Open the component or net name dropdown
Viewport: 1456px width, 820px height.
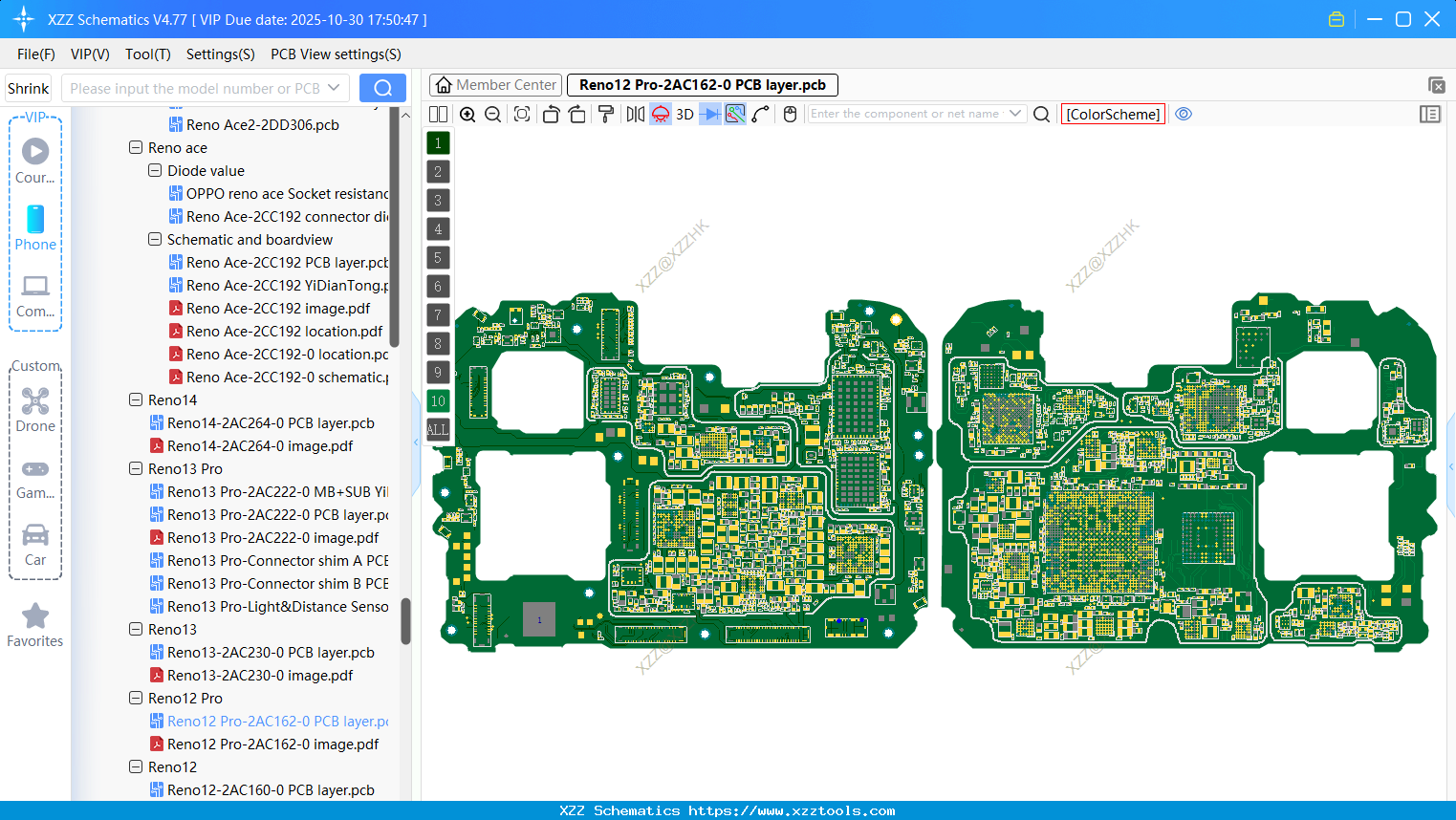[1016, 113]
